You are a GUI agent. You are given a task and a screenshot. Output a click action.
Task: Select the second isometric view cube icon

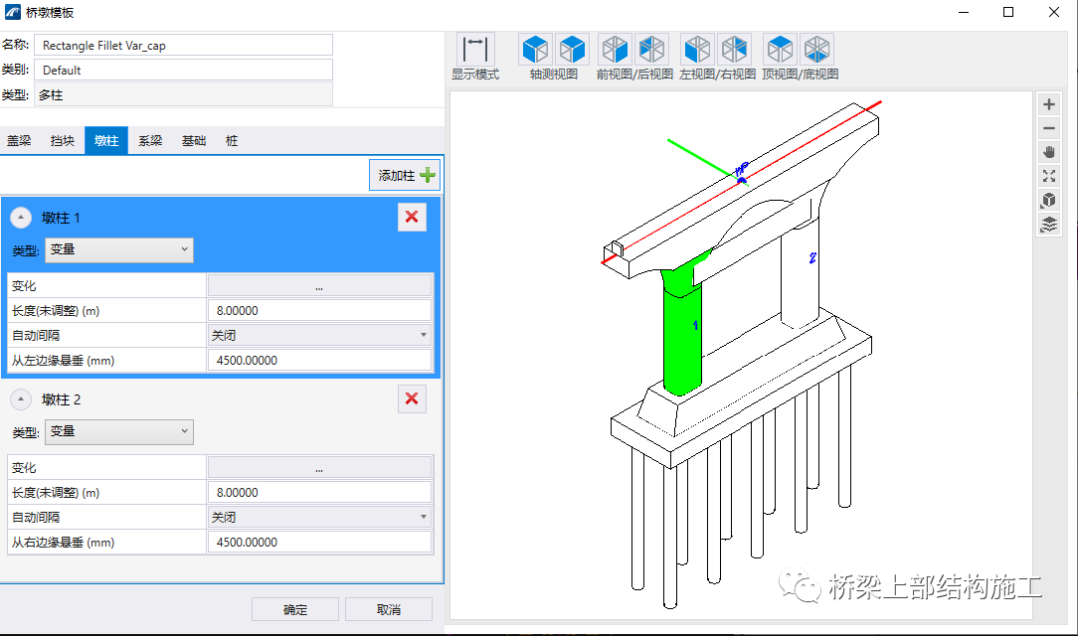[572, 50]
